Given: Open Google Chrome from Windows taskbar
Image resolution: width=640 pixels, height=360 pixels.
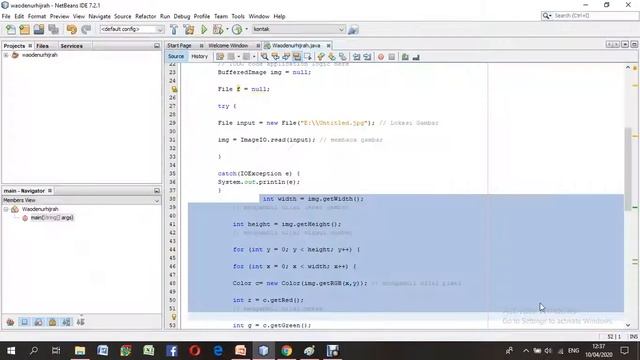Looking at the screenshot, I should [287, 351].
